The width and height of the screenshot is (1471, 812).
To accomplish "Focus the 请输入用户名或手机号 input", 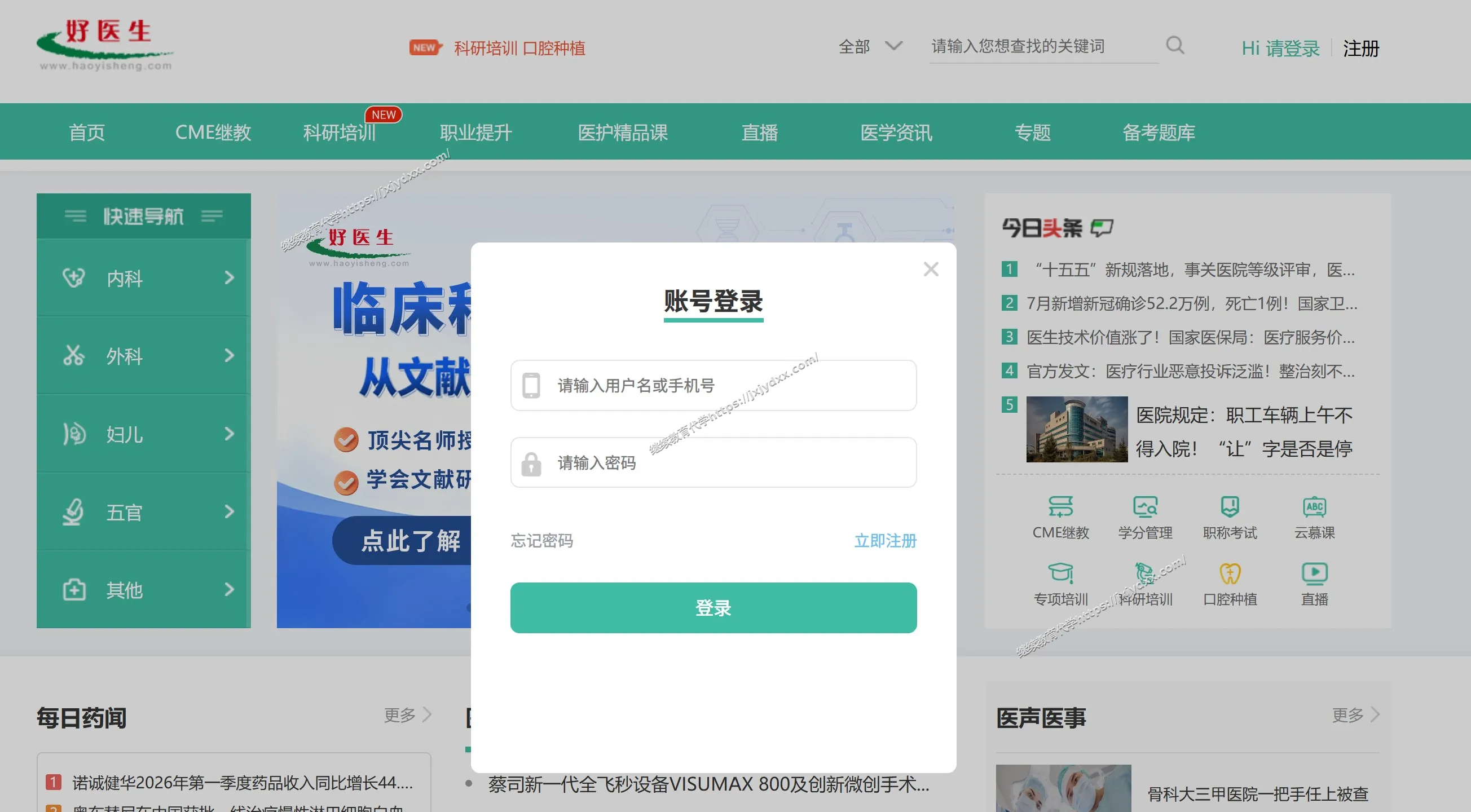I will 714,386.
